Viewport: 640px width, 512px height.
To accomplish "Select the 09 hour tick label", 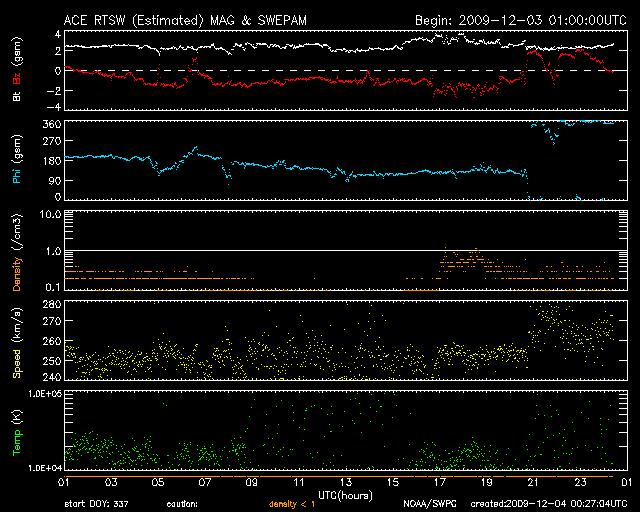I will 252,483.
